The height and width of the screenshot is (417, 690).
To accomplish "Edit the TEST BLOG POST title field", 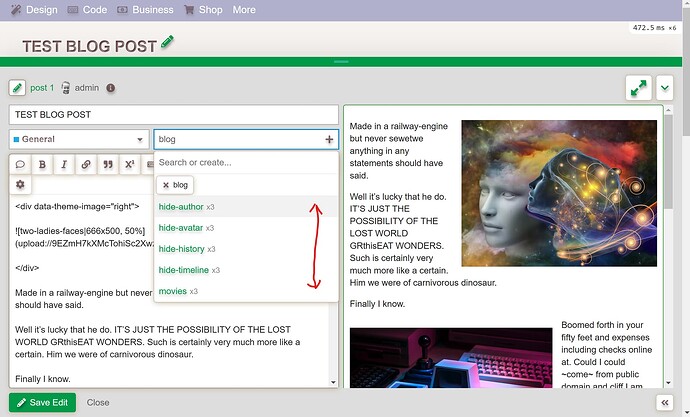I will click(174, 115).
